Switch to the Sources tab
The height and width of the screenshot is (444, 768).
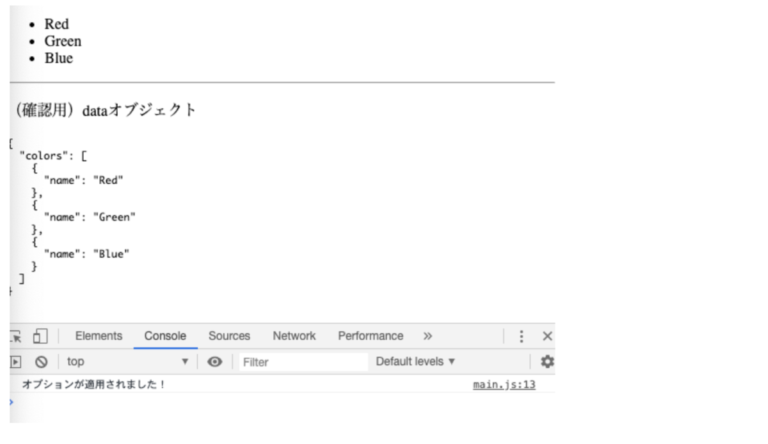(229, 336)
